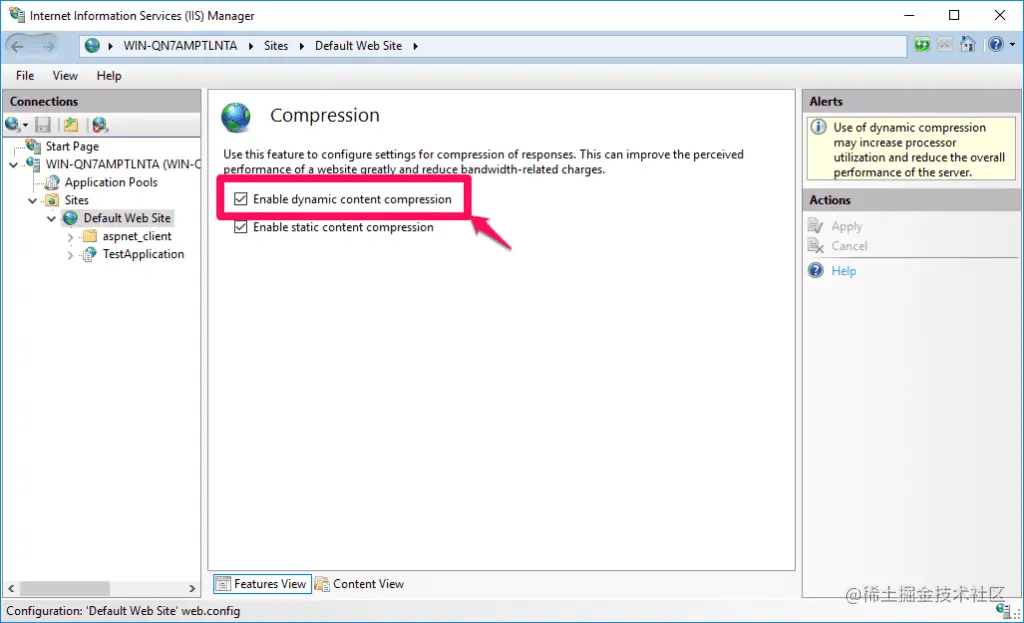The image size is (1024, 623).
Task: Click the dynamic compression alert text
Action: [919, 150]
